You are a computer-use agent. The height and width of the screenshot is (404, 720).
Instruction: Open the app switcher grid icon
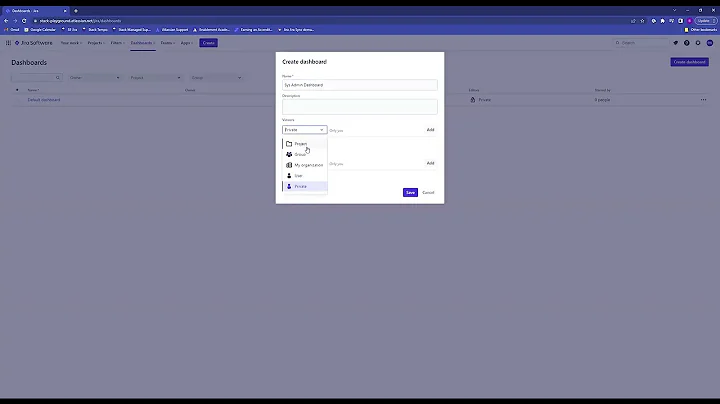click(x=8, y=43)
